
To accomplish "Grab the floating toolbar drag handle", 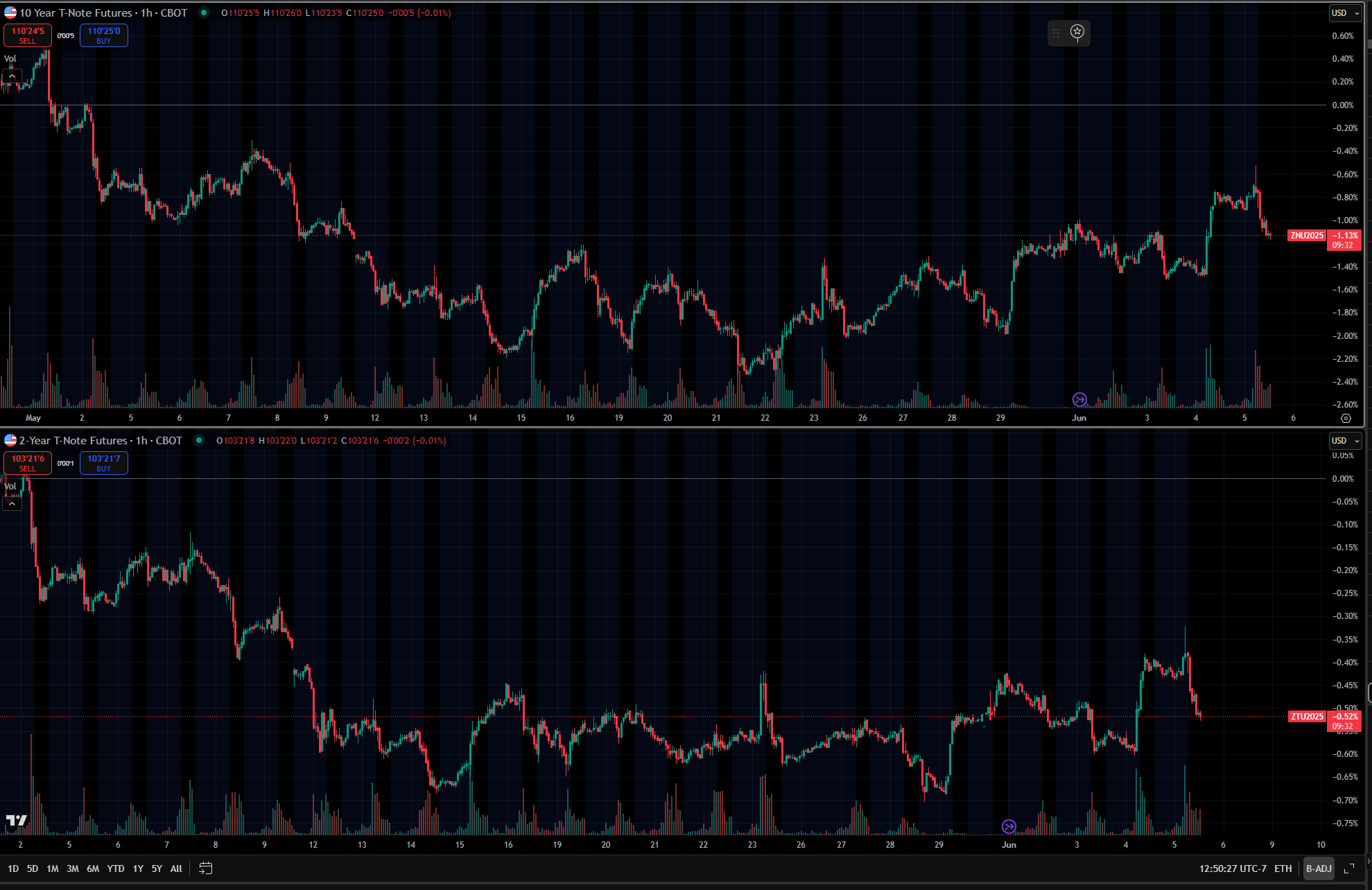I will tap(1056, 33).
